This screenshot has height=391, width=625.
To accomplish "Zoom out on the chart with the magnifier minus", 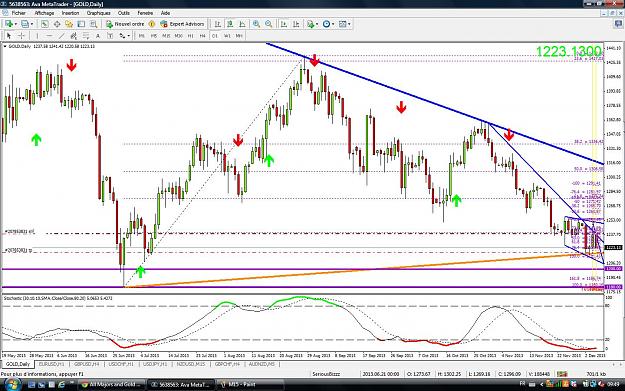I will 269,24.
